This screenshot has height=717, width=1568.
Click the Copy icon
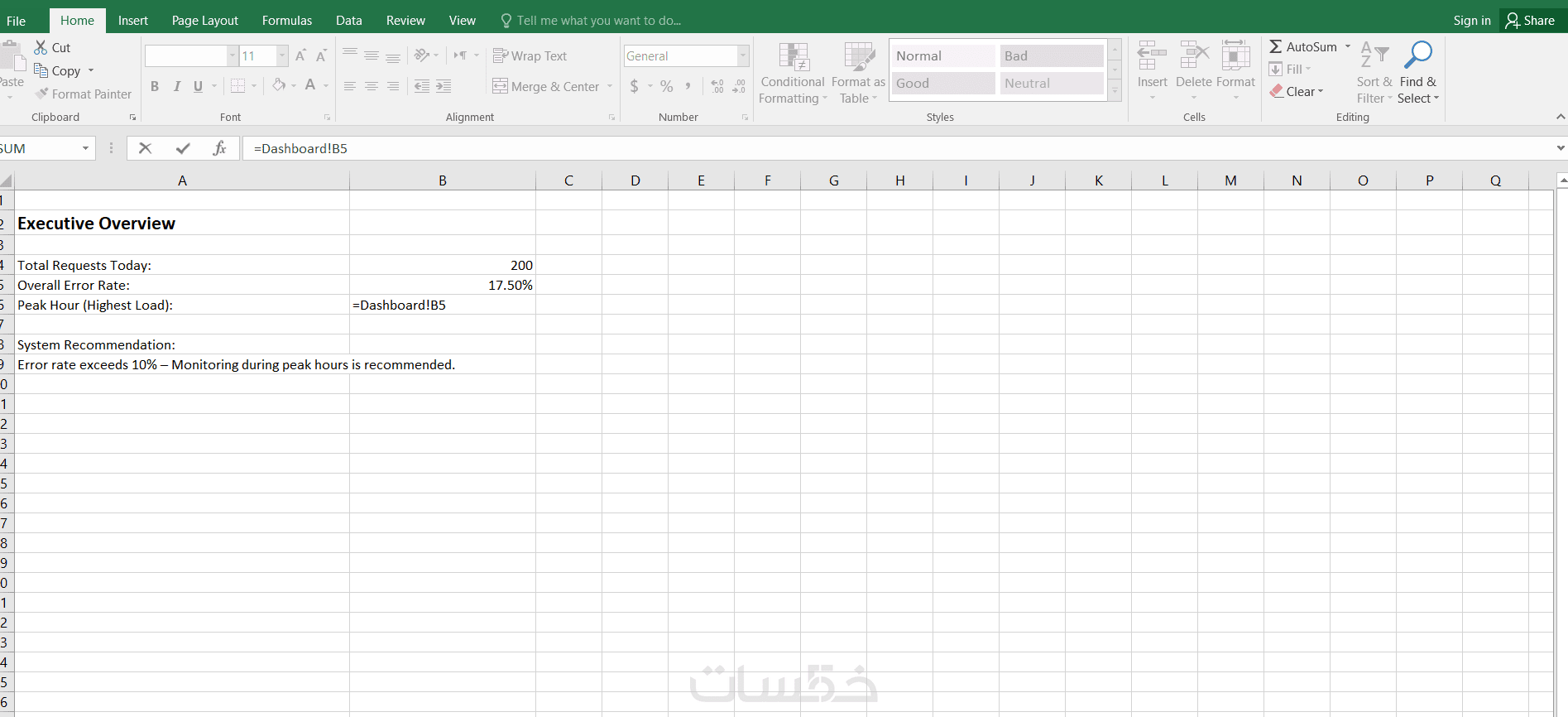pyautogui.click(x=41, y=70)
